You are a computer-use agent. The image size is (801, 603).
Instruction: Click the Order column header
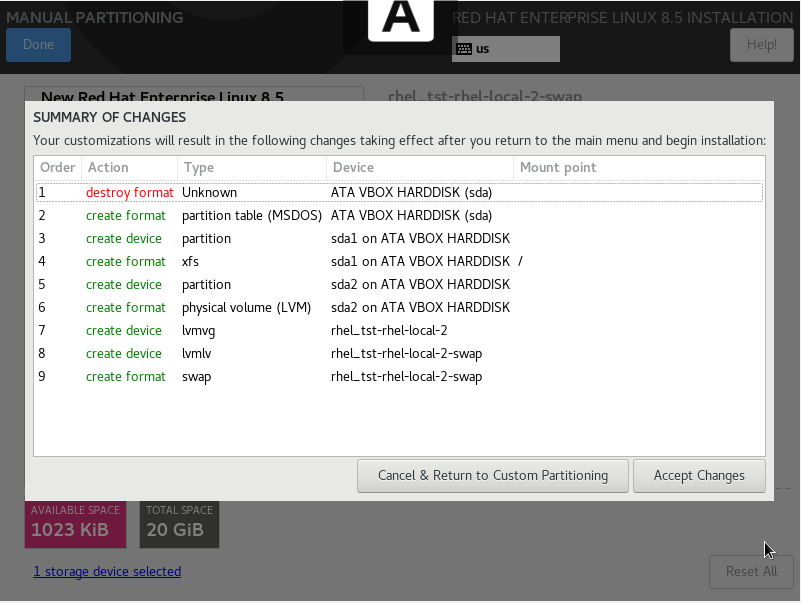pos(57,168)
